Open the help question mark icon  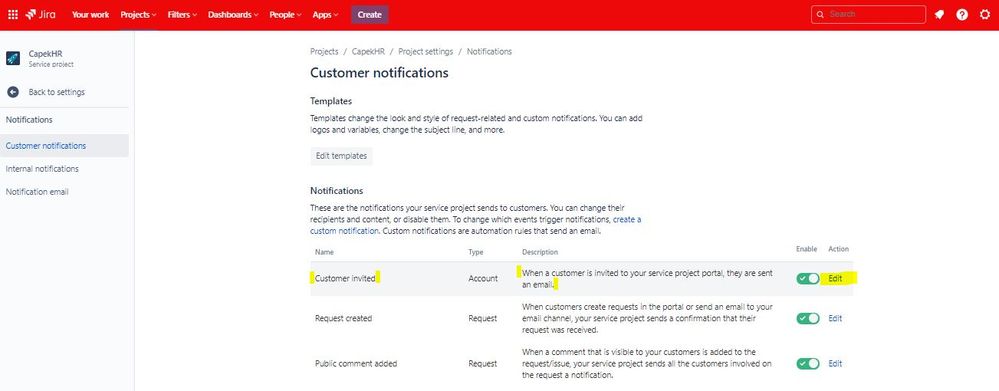click(962, 15)
